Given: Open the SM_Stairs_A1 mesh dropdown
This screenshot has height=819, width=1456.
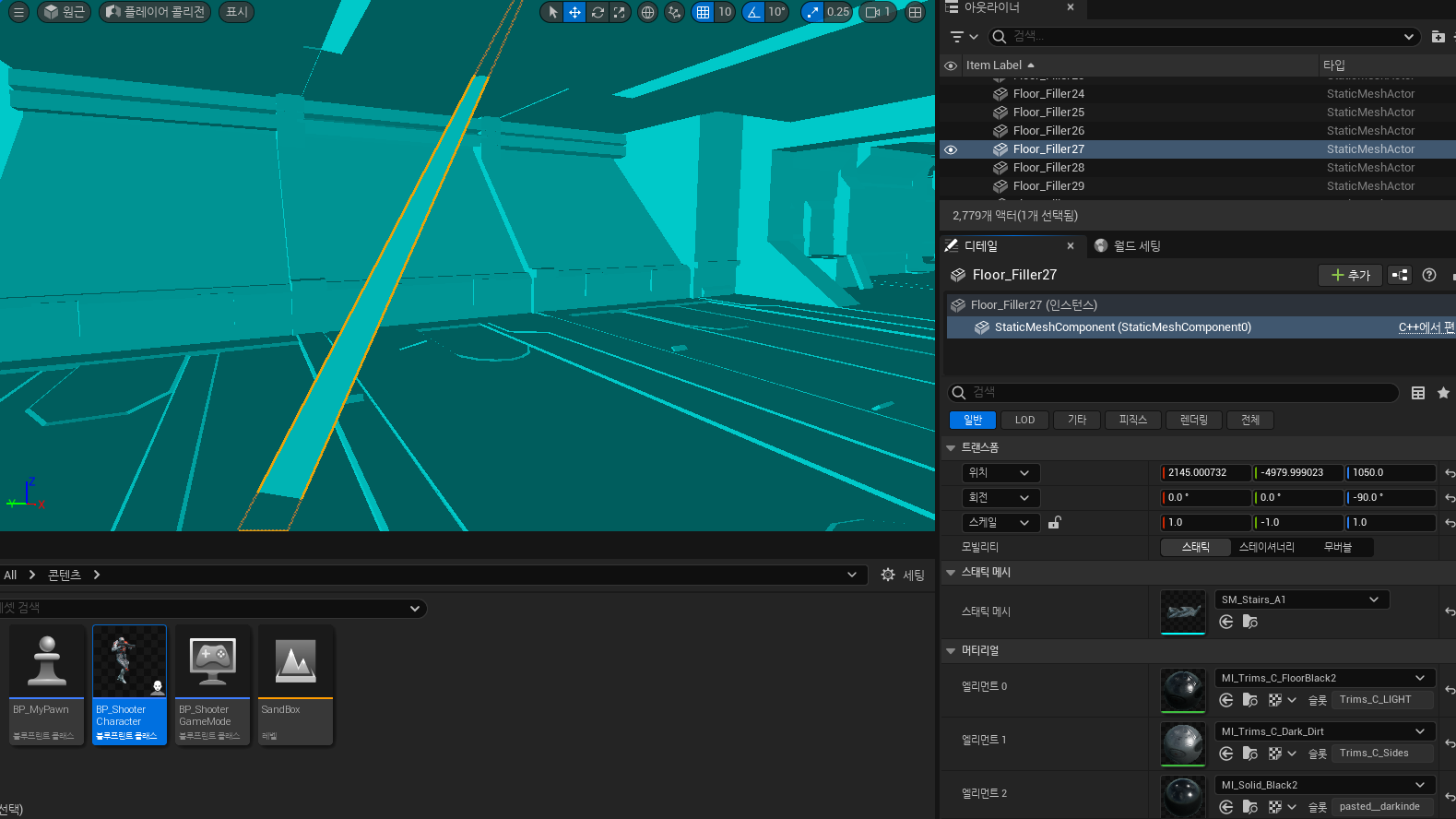Looking at the screenshot, I should (x=1302, y=599).
